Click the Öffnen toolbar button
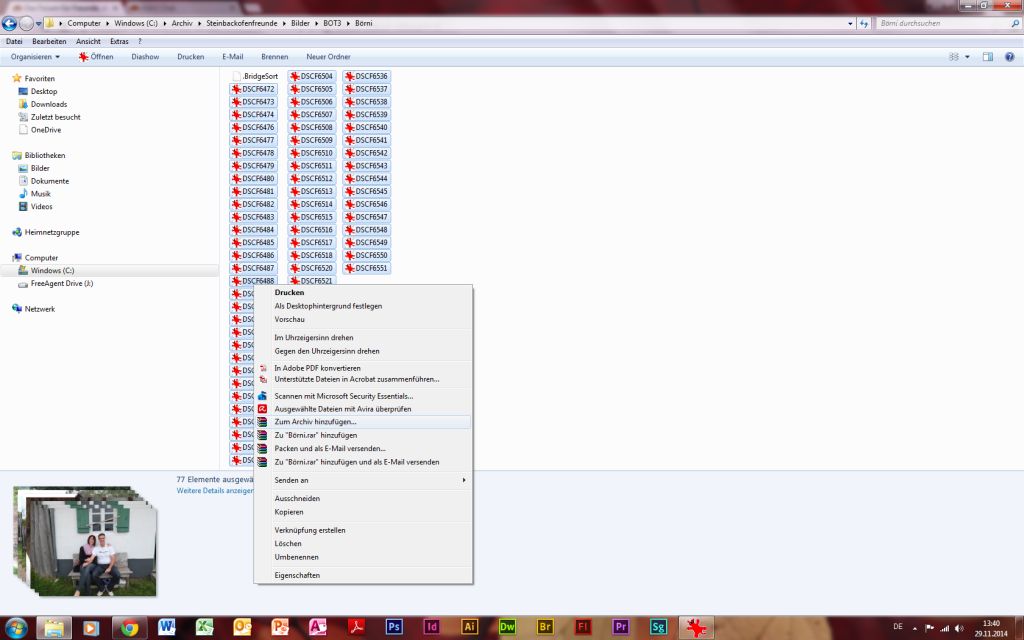The width and height of the screenshot is (1024, 640). coord(96,57)
